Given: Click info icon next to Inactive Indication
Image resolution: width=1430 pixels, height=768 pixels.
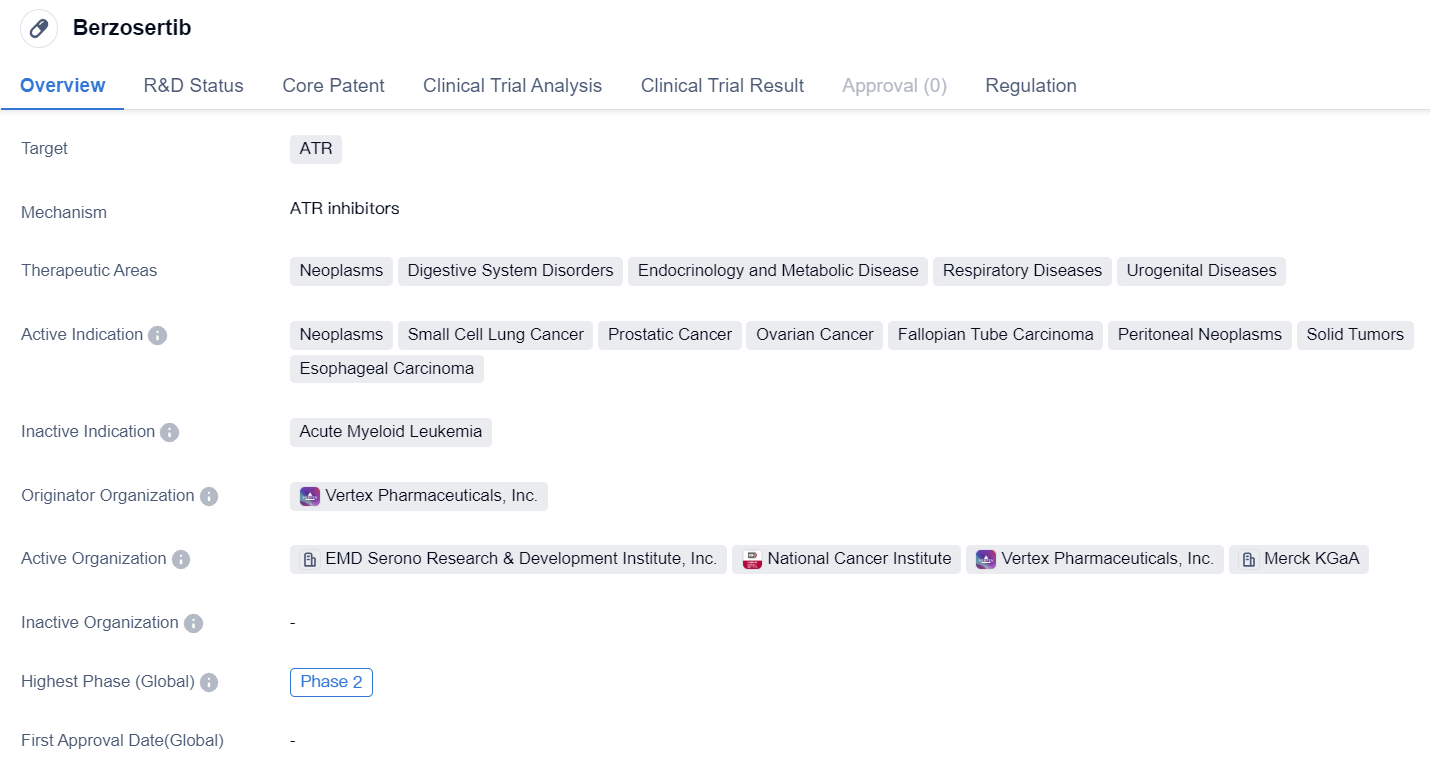Looking at the screenshot, I should tap(170, 432).
